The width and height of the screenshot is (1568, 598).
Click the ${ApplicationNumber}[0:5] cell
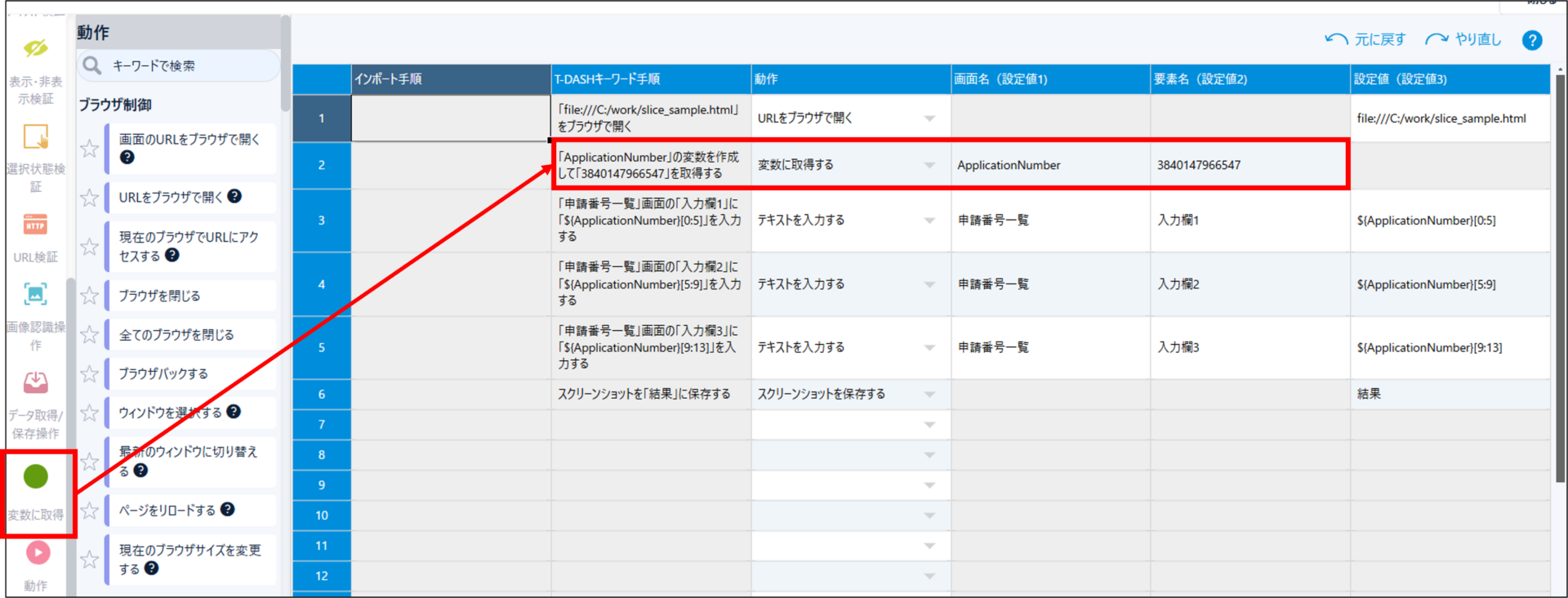point(1450,221)
